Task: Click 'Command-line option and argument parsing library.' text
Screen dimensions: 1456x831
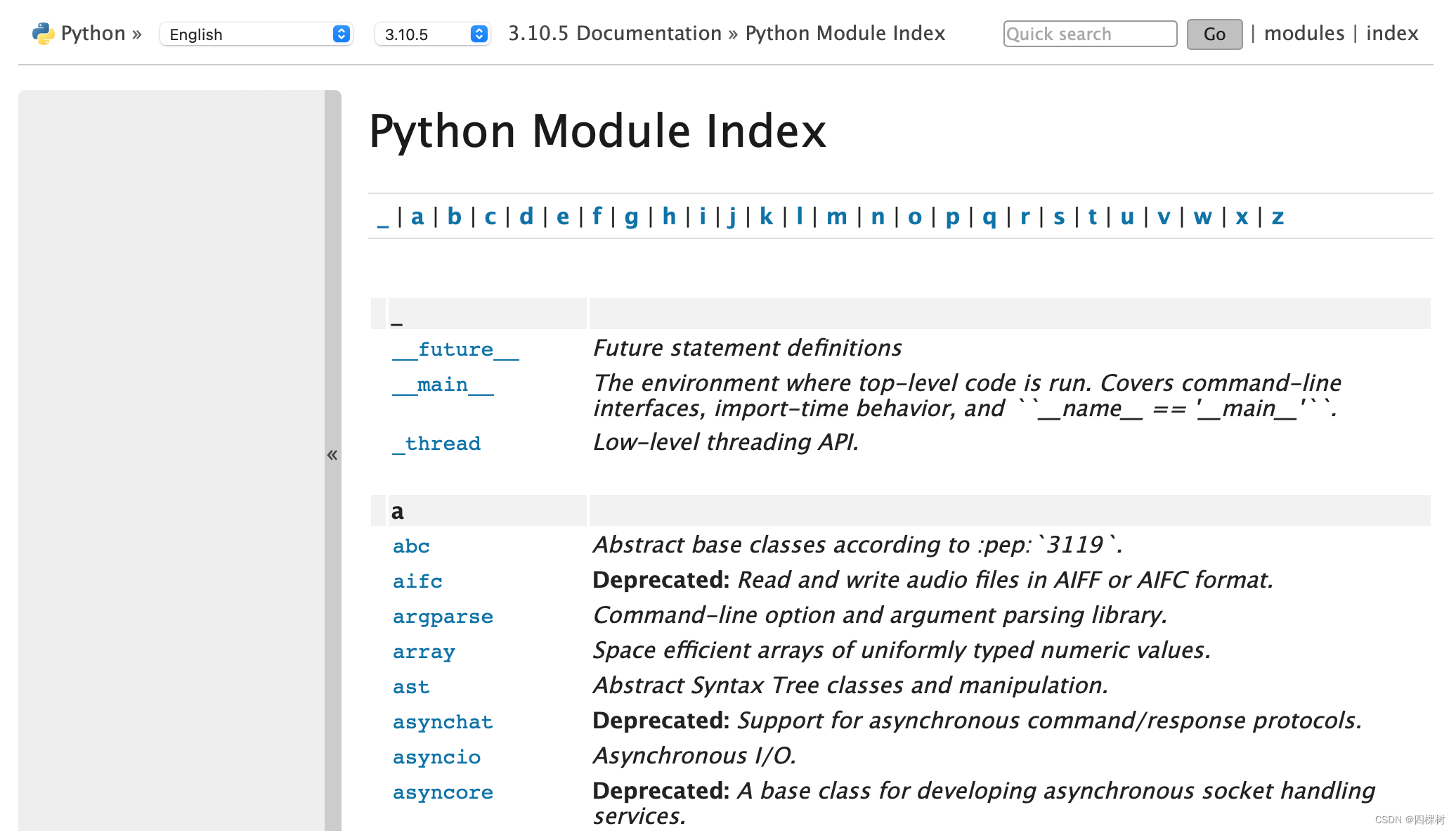Action: pyautogui.click(x=880, y=615)
